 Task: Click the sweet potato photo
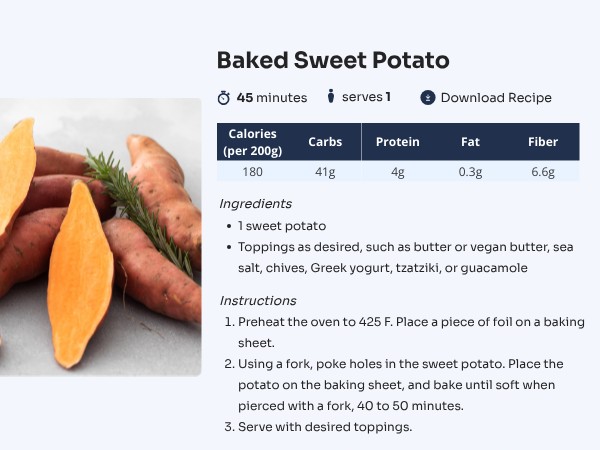click(x=100, y=235)
